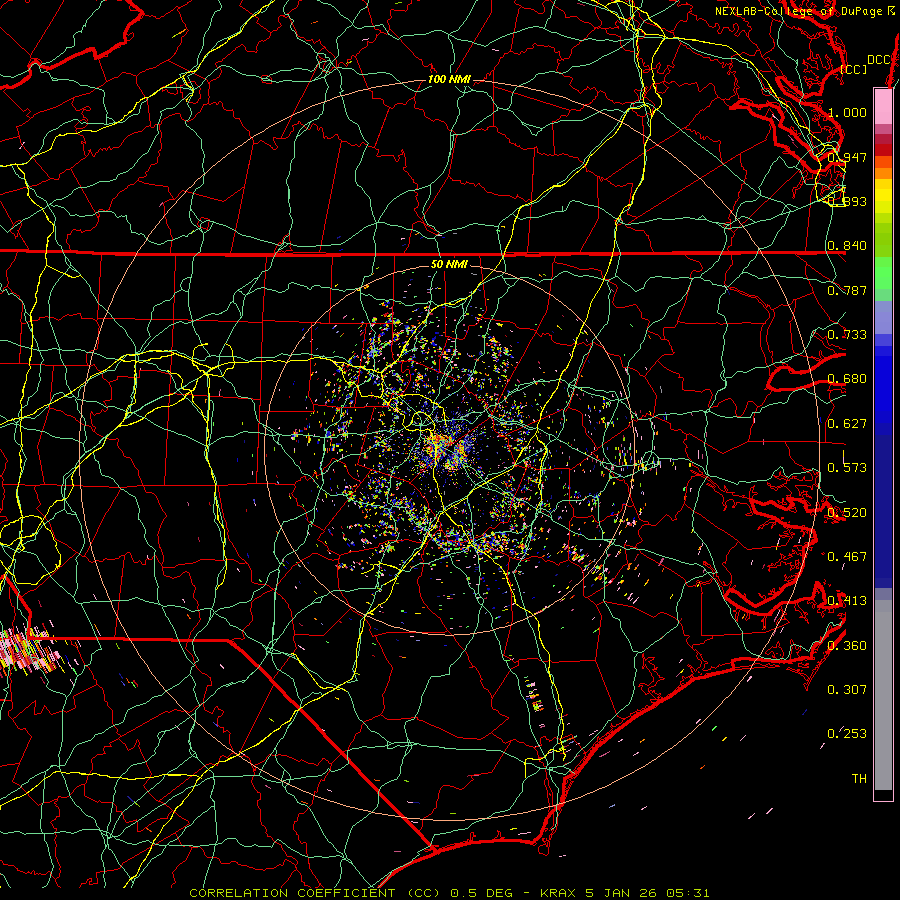Select the 0.520 scale value
Screen dimensions: 900x900
[x=847, y=512]
